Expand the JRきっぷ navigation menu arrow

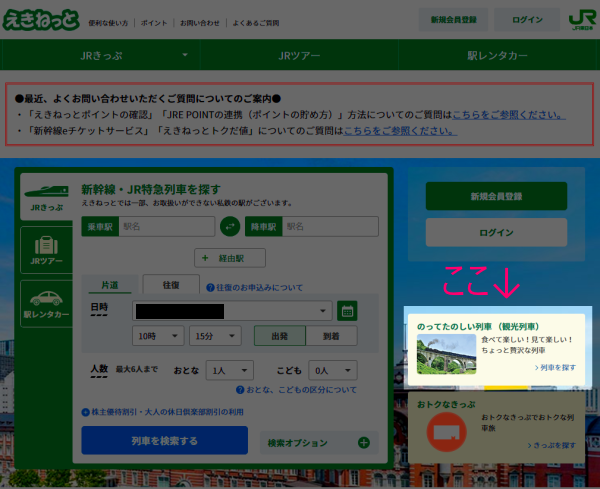(185, 55)
